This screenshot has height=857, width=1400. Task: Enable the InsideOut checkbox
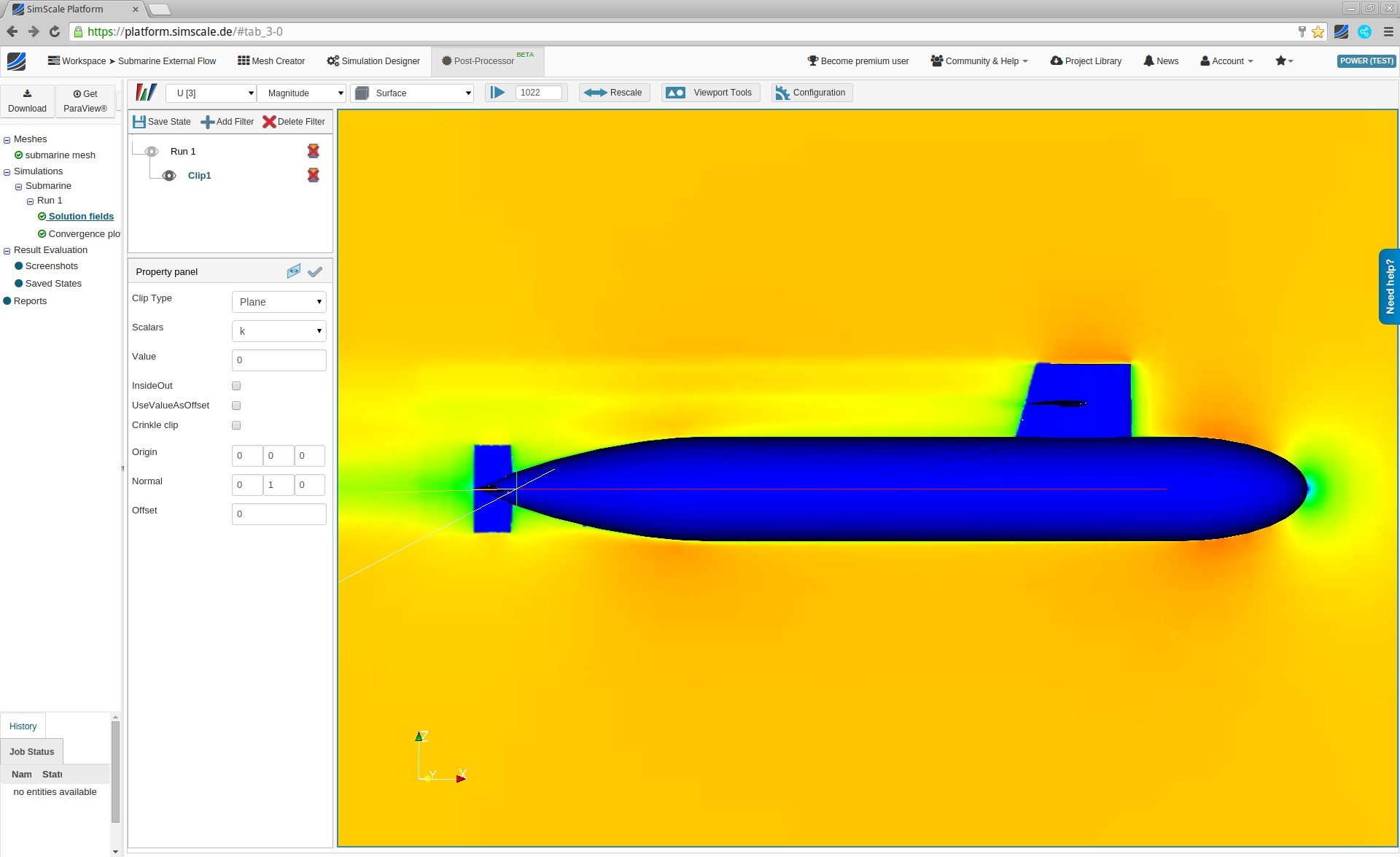pyautogui.click(x=236, y=386)
